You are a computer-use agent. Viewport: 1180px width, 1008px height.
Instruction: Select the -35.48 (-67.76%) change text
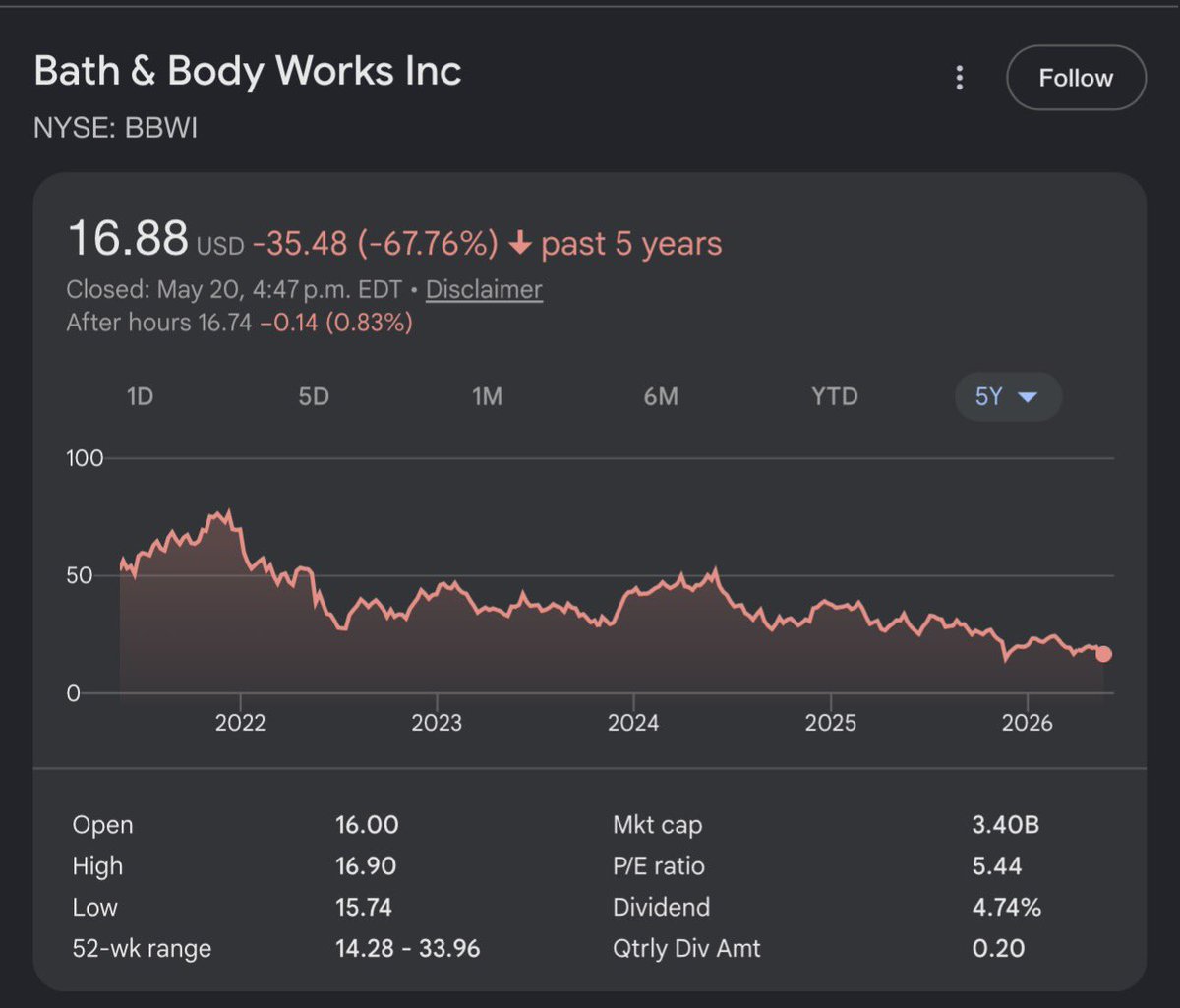click(x=376, y=244)
